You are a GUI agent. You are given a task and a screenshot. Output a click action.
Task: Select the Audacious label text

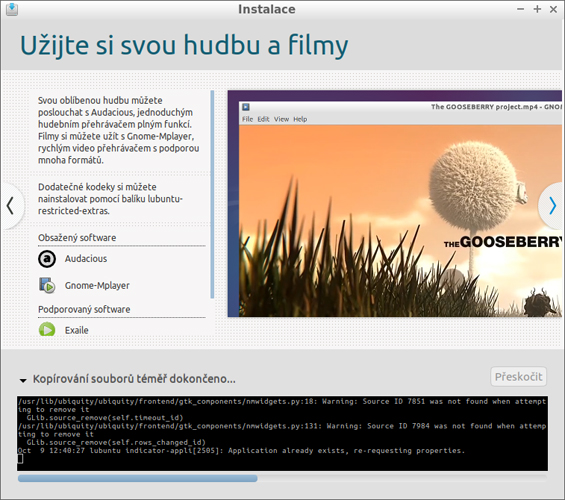(x=86, y=259)
